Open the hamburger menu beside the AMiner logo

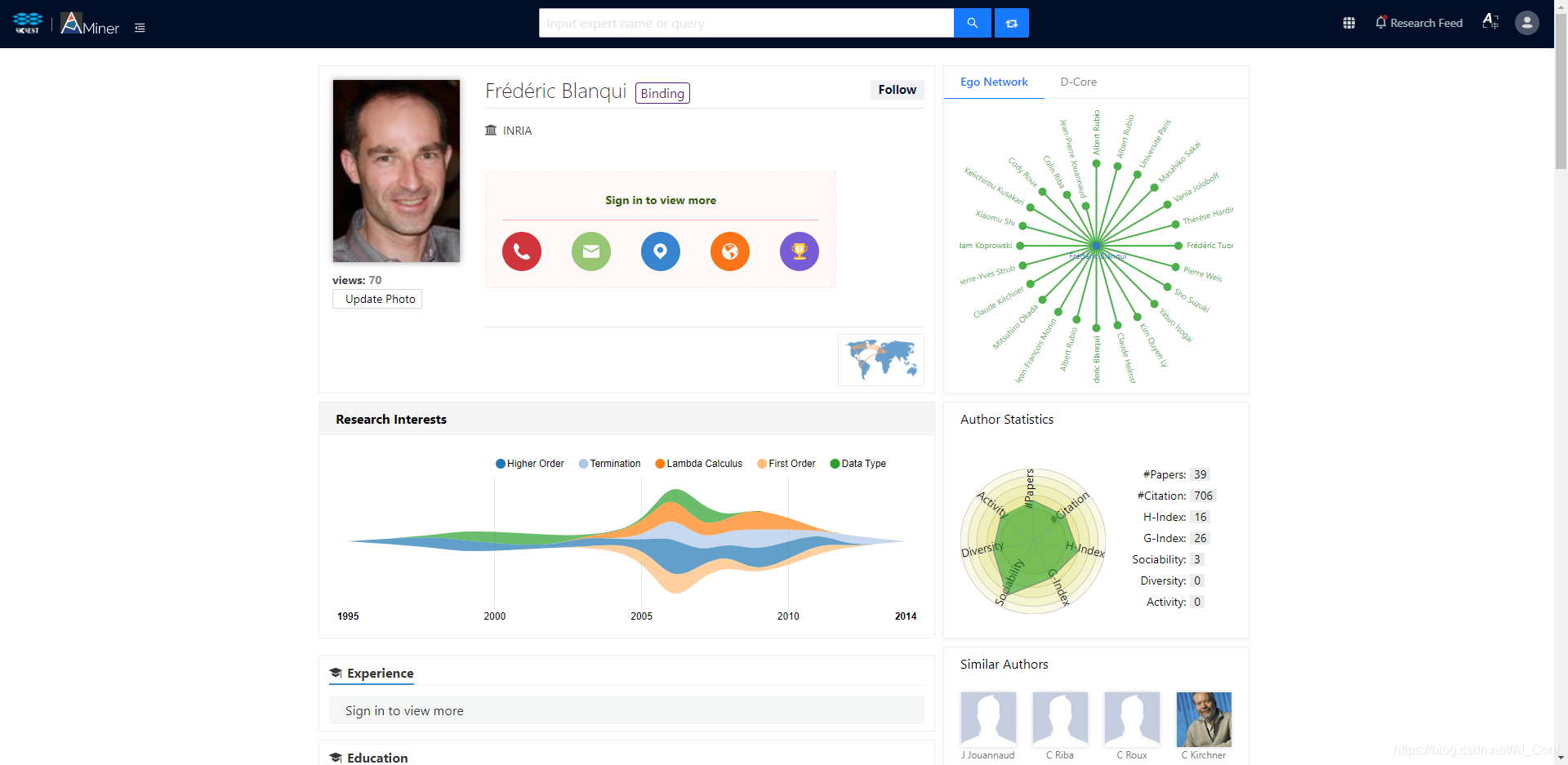click(x=140, y=28)
